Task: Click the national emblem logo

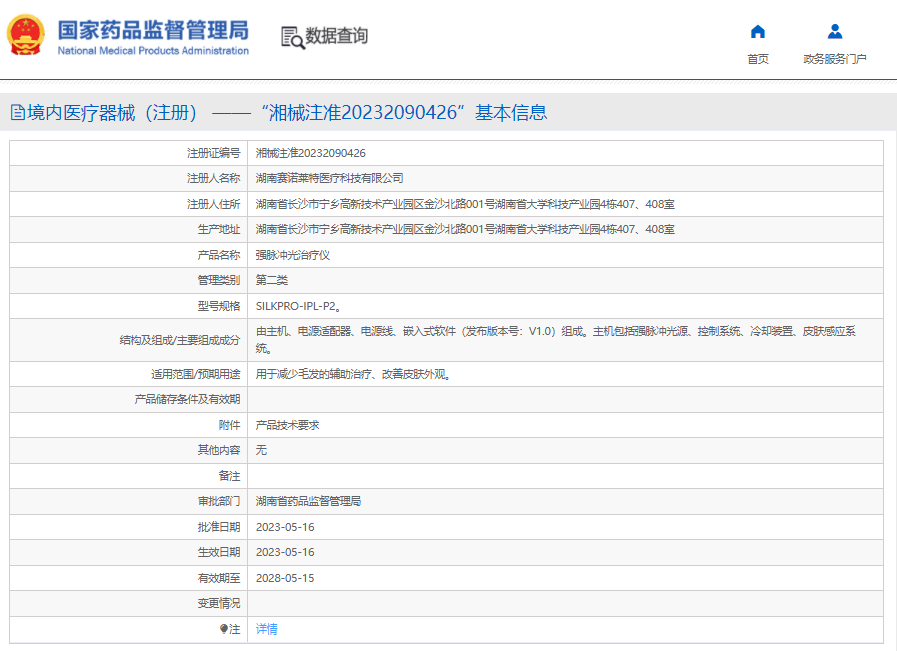Action: tap(25, 35)
